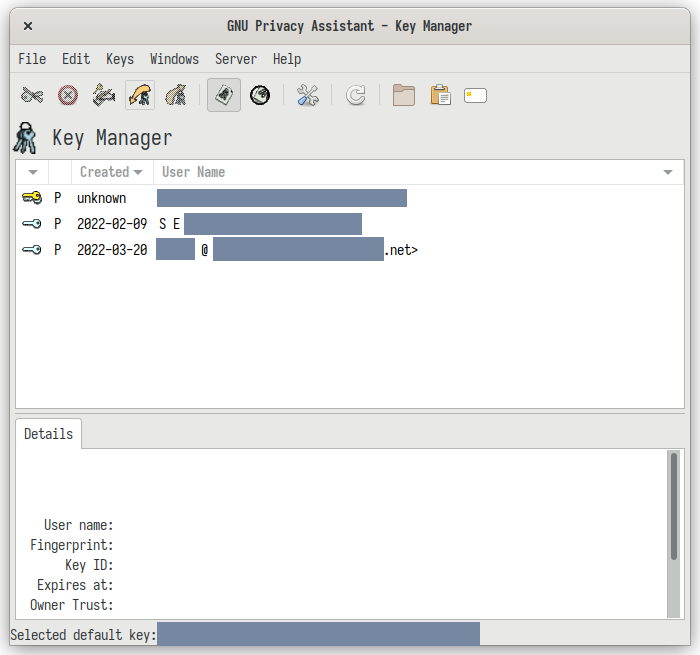Click the red Delete key icon
The image size is (700, 655).
[68, 96]
